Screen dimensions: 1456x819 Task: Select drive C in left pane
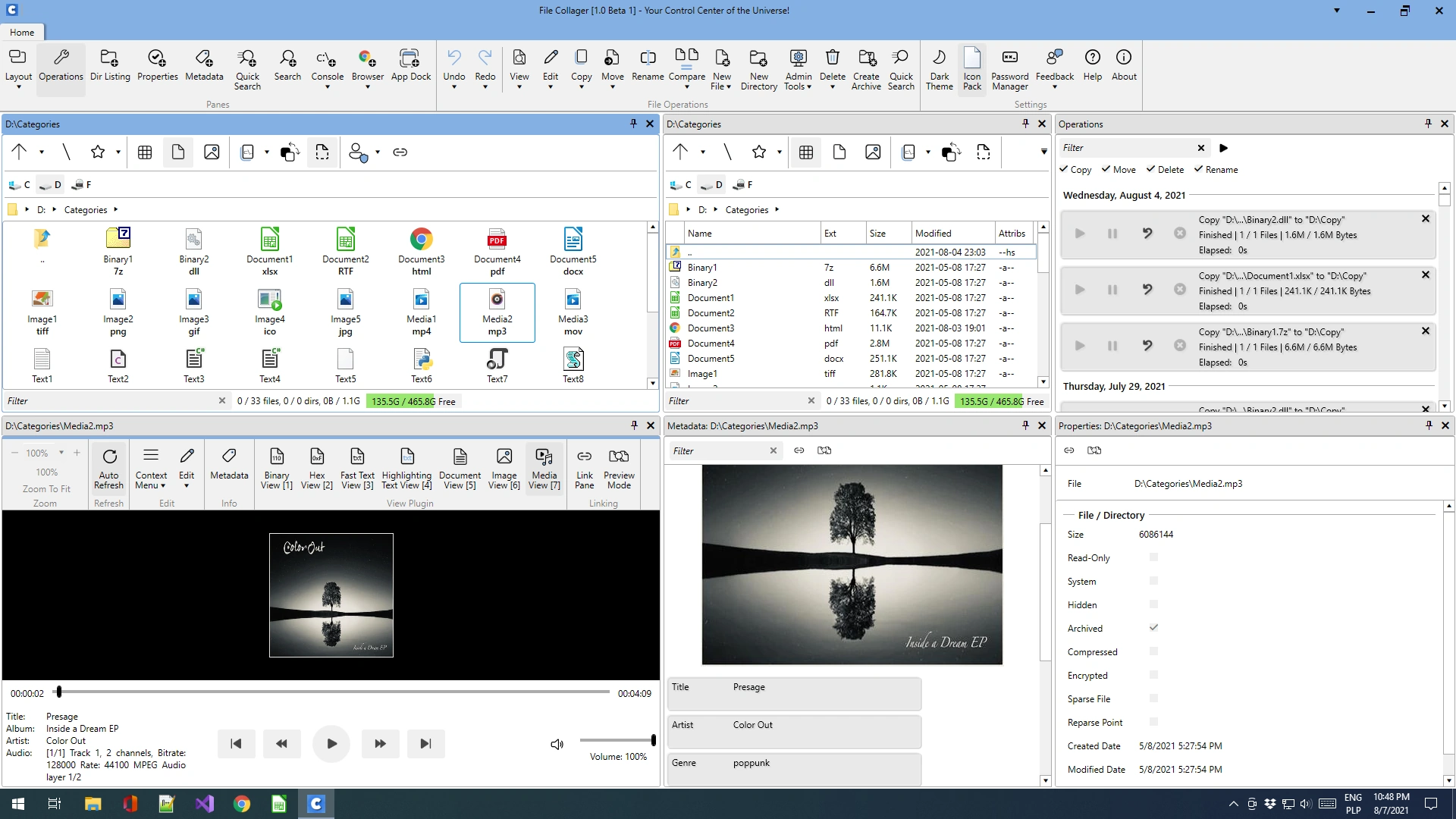click(20, 185)
